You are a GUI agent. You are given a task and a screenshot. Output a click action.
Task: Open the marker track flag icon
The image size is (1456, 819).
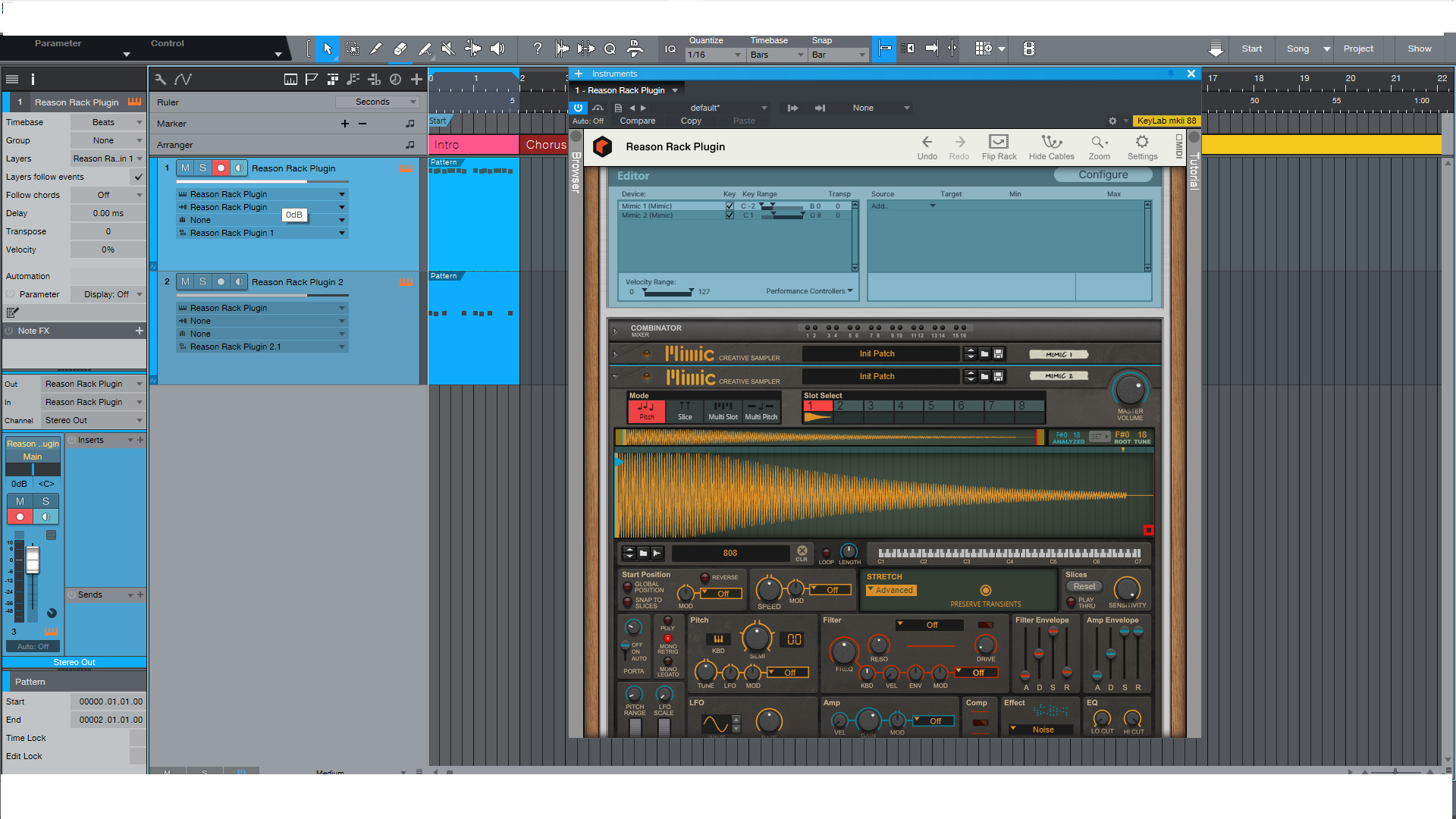[x=312, y=79]
